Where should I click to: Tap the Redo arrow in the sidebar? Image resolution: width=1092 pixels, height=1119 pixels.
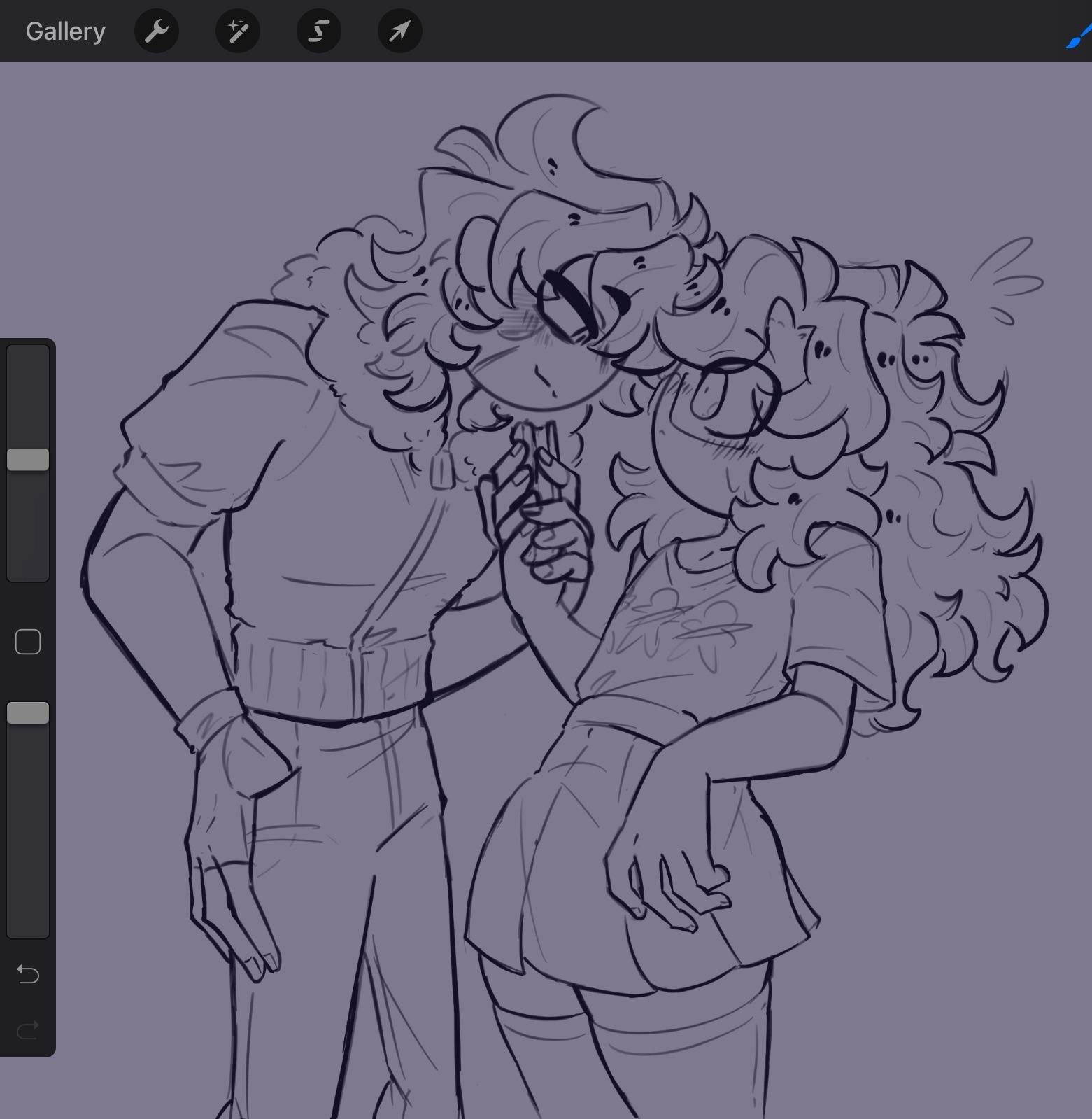[28, 1029]
